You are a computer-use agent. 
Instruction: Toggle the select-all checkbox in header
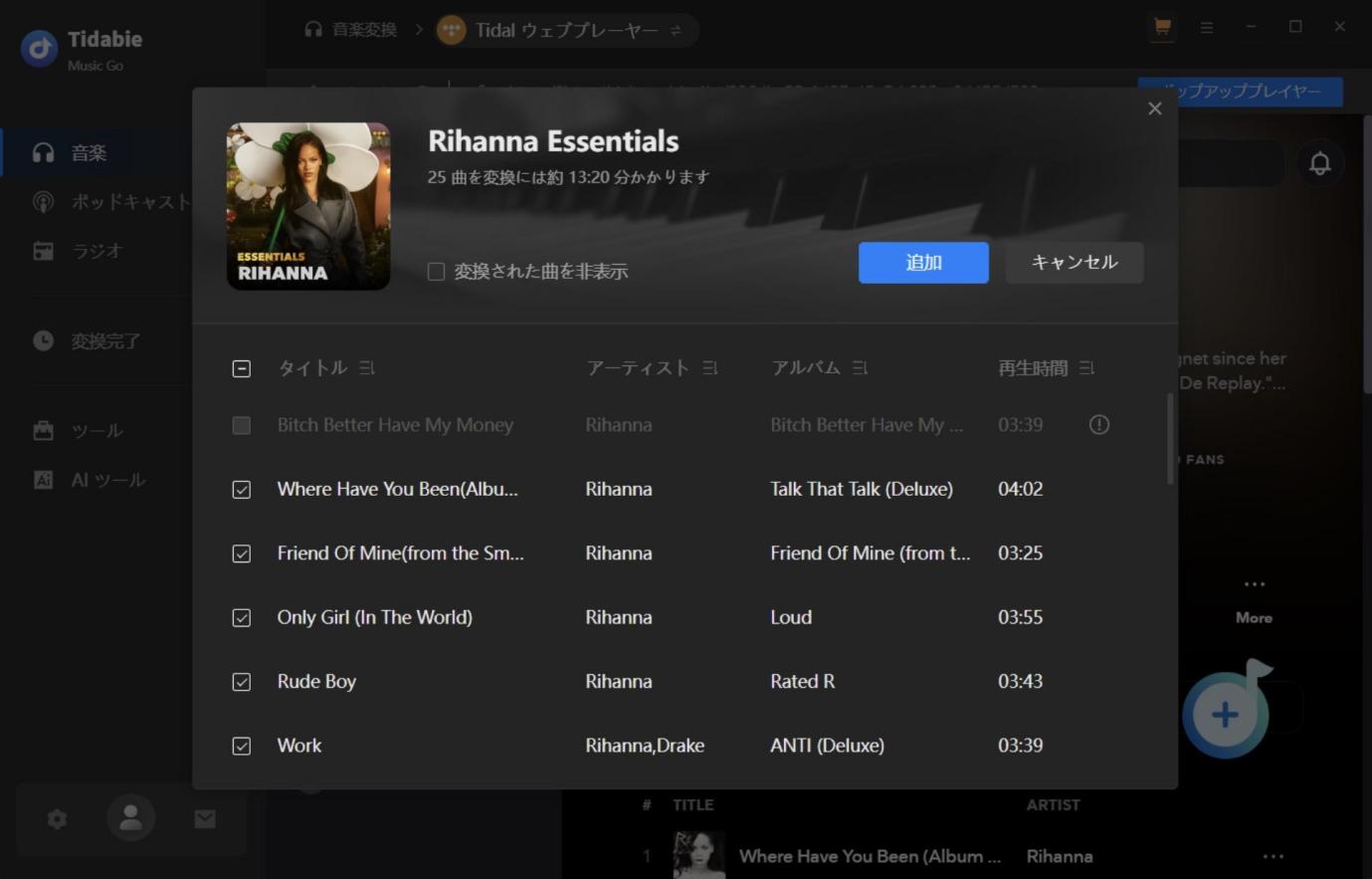pos(241,368)
